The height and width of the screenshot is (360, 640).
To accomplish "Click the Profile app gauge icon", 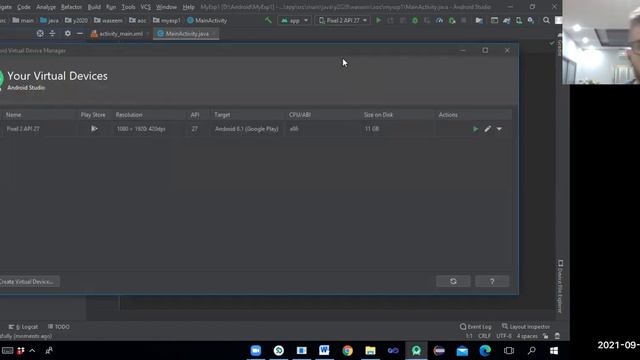I will click(439, 20).
